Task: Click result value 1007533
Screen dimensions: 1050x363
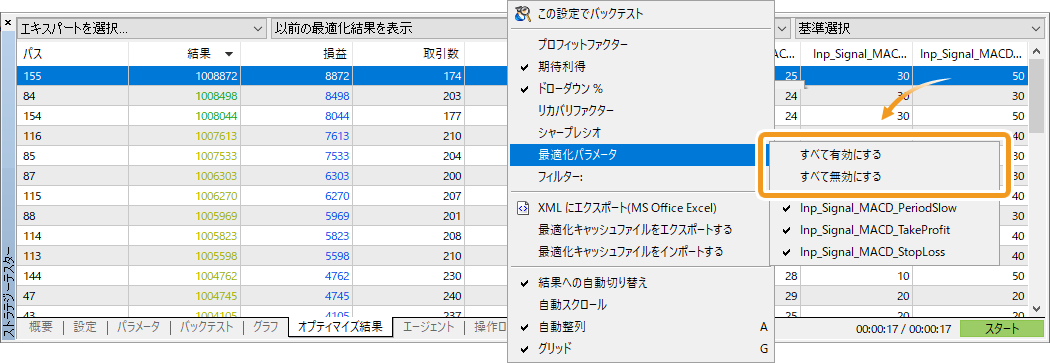Action: click(217, 156)
